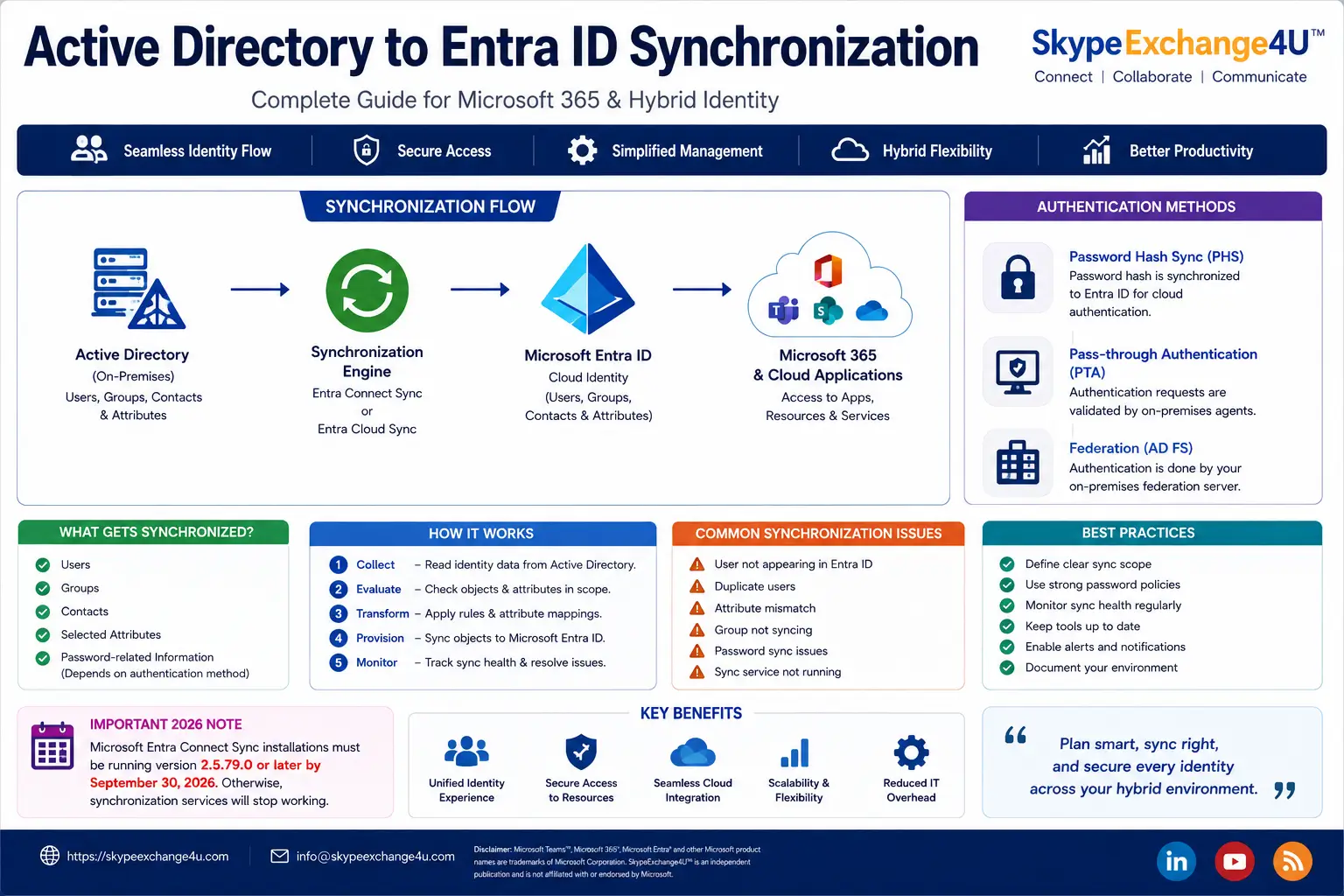Click the warning icon beside Sync service not running

click(697, 672)
